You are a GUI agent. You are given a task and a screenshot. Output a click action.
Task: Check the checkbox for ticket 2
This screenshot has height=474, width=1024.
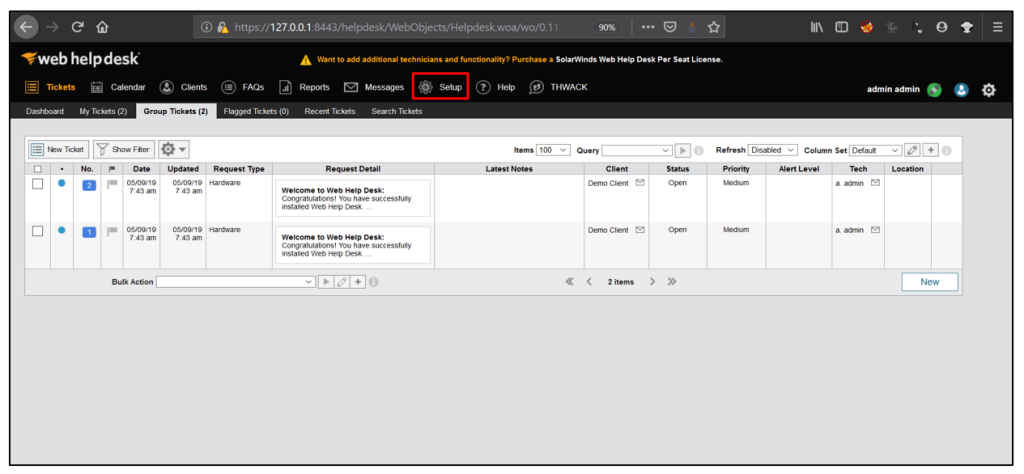[38, 184]
